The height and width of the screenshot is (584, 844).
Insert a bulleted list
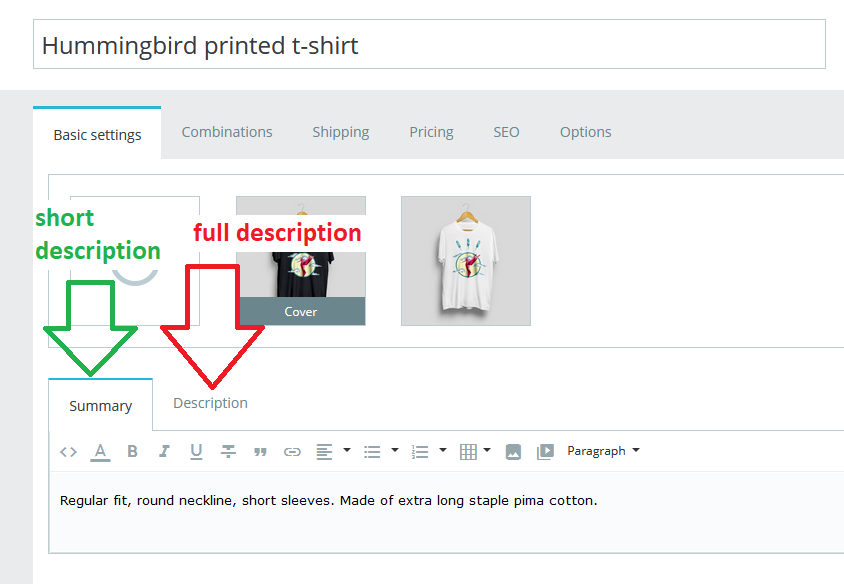point(372,452)
